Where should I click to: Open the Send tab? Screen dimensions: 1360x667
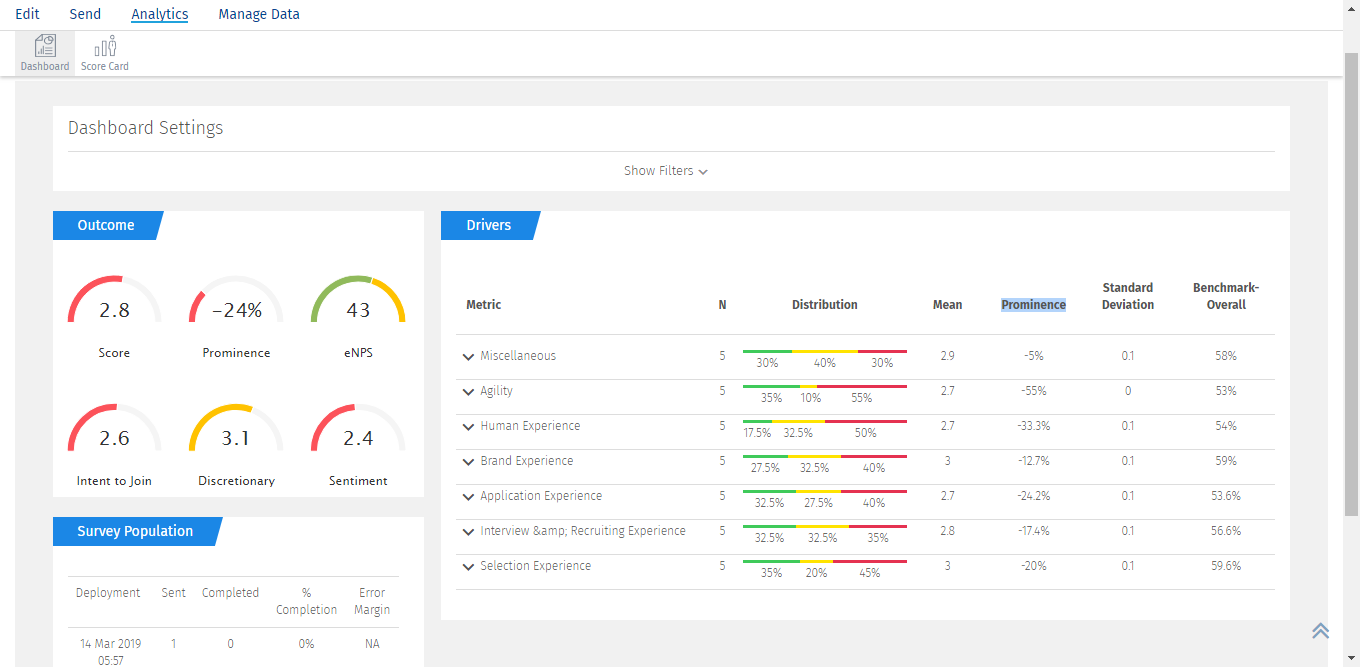coord(85,14)
